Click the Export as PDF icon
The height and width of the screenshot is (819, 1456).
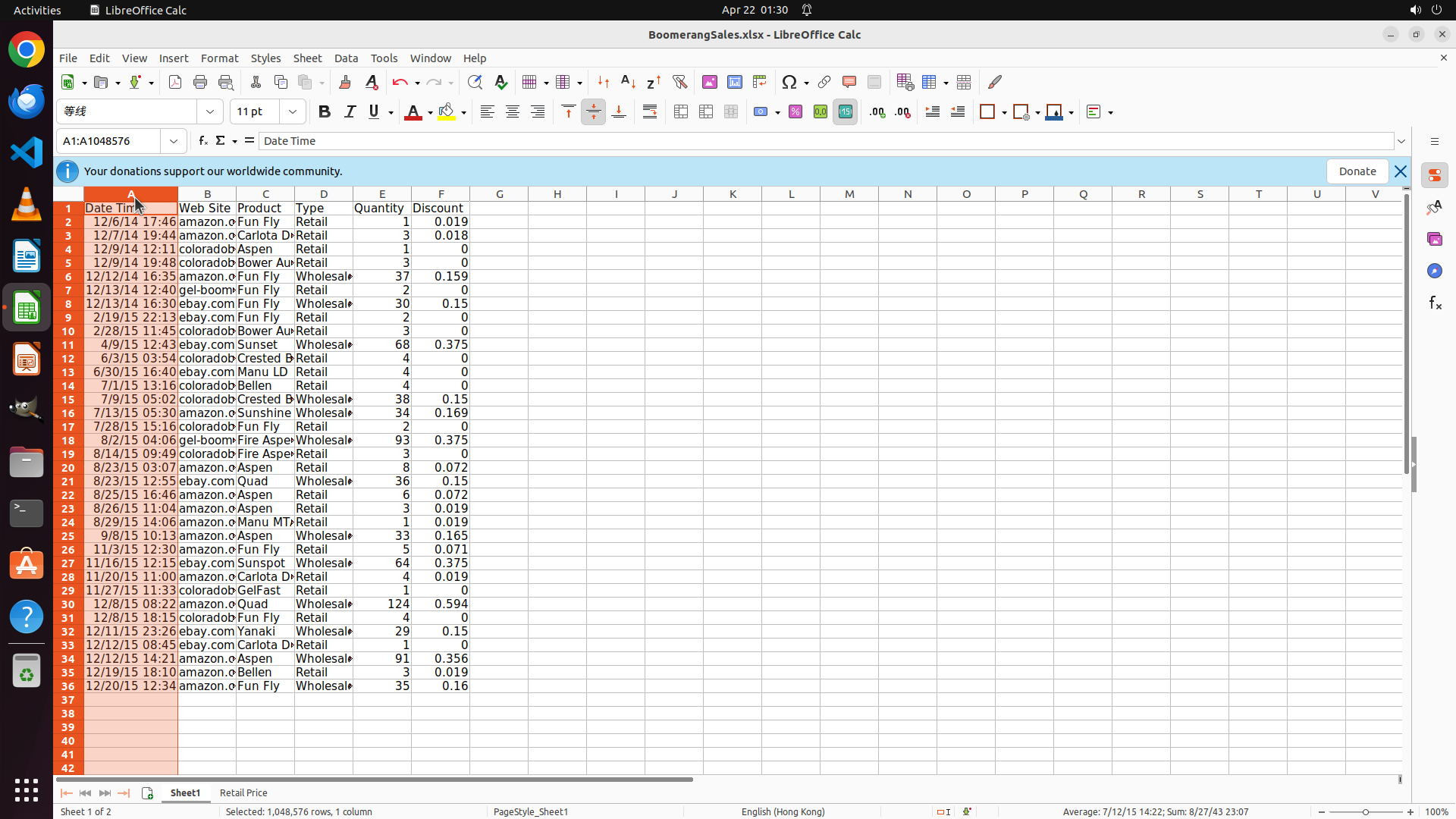(175, 82)
